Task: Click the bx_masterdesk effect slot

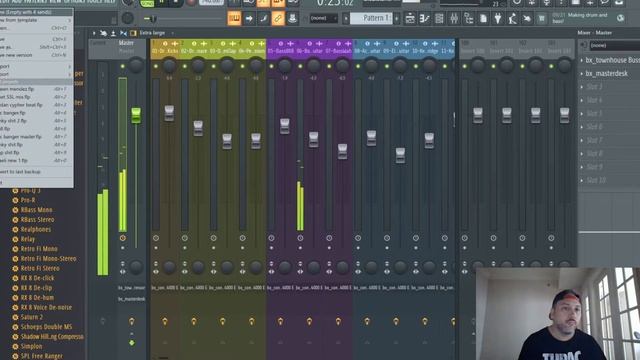Action: (x=610, y=73)
